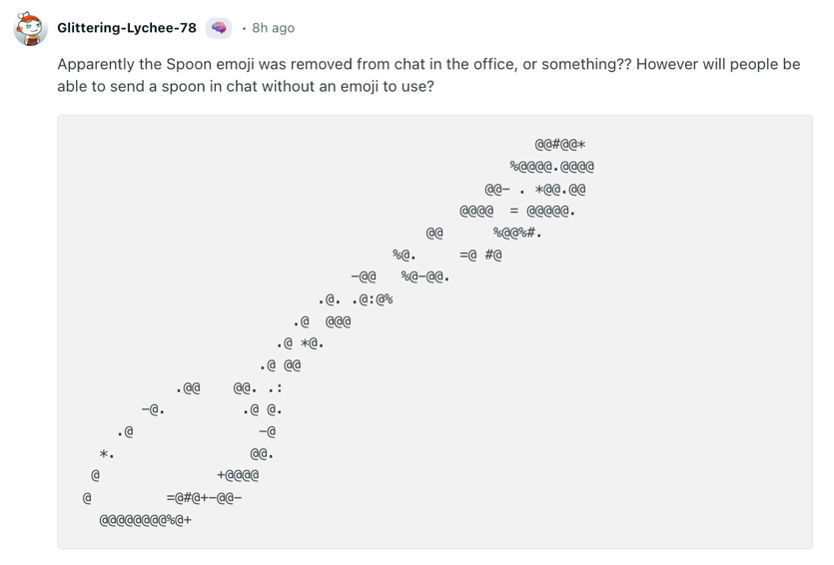The width and height of the screenshot is (834, 565).
Task: Click the "@@@@ = @@@@@." row of the spoon
Action: point(517,210)
